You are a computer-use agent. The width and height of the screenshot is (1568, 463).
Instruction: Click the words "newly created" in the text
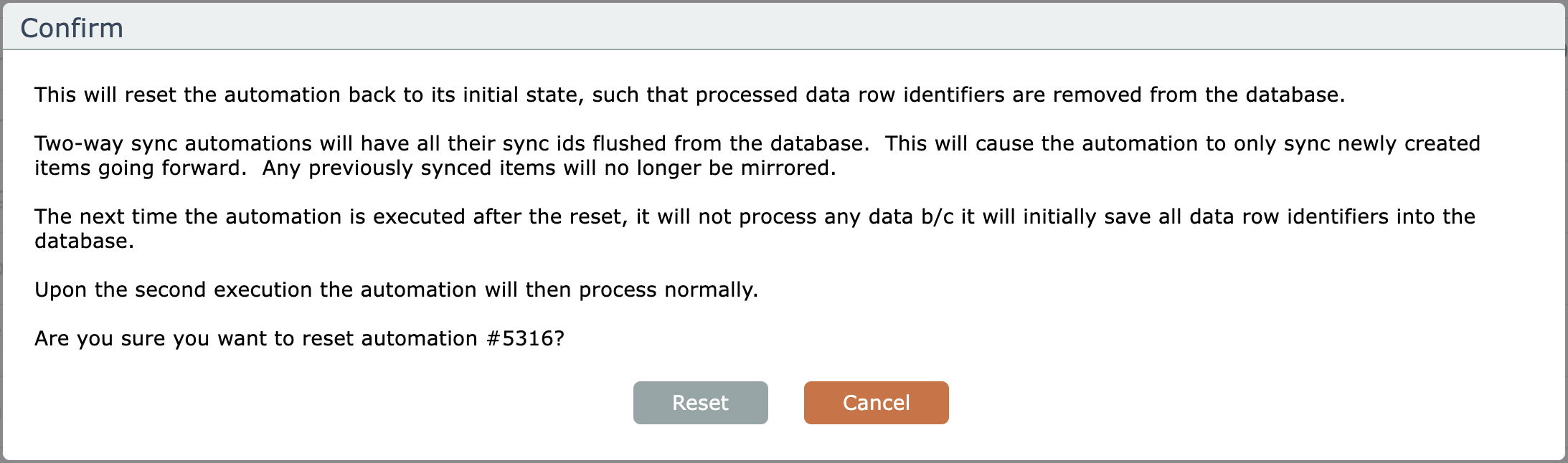pyautogui.click(x=1411, y=143)
